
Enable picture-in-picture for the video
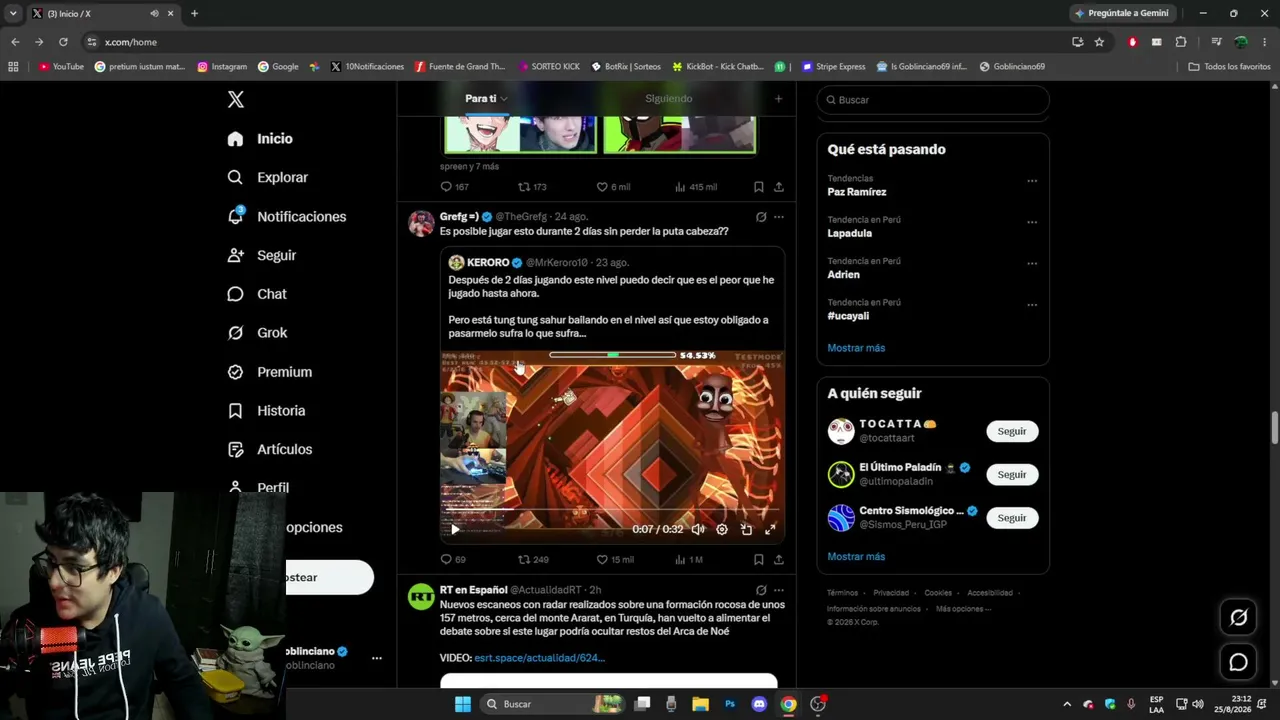pyautogui.click(x=746, y=529)
